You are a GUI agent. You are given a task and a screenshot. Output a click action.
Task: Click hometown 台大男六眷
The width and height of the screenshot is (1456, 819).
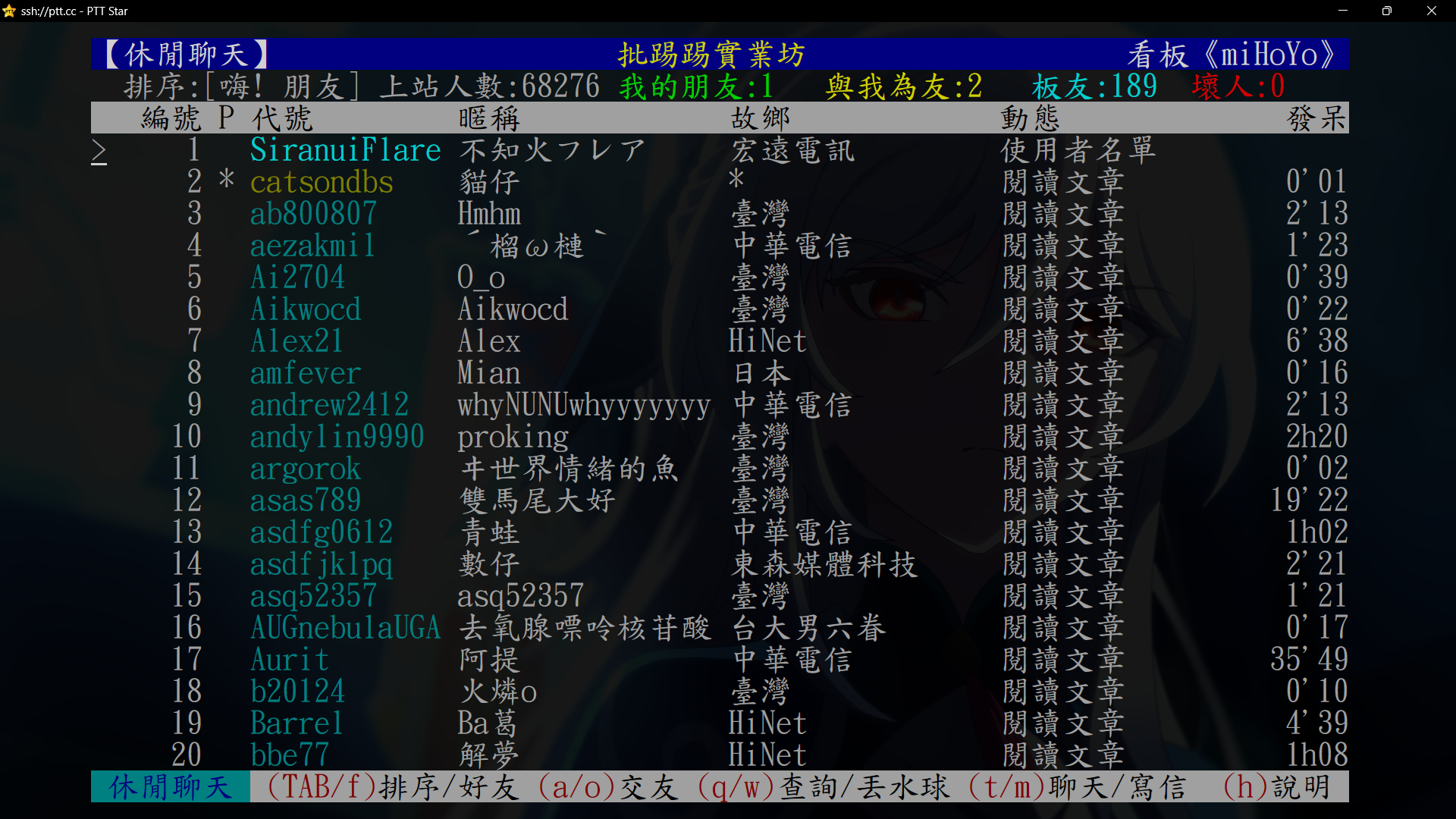[808, 628]
